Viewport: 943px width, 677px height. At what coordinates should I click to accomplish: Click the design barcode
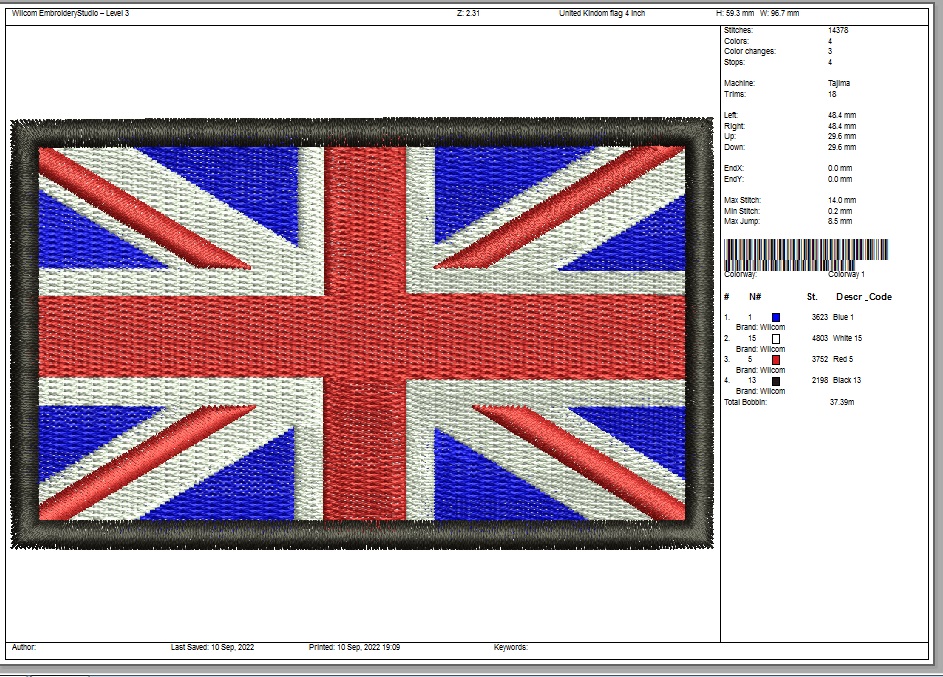tap(806, 252)
